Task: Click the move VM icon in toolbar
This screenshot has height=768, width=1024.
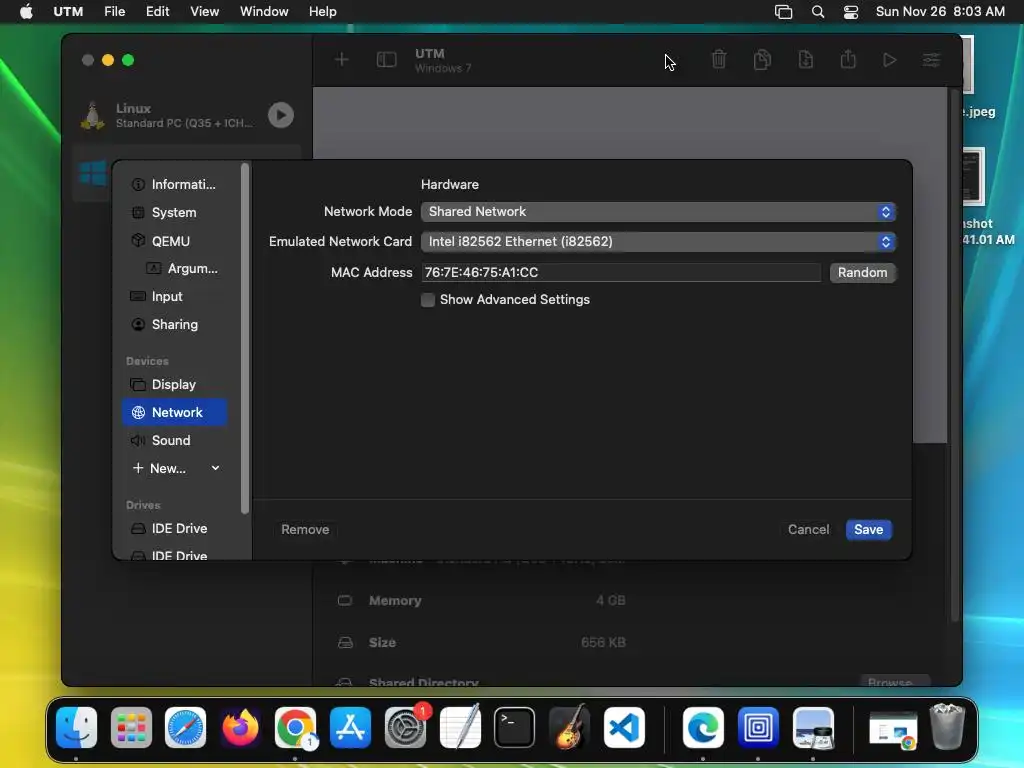Action: pos(806,60)
